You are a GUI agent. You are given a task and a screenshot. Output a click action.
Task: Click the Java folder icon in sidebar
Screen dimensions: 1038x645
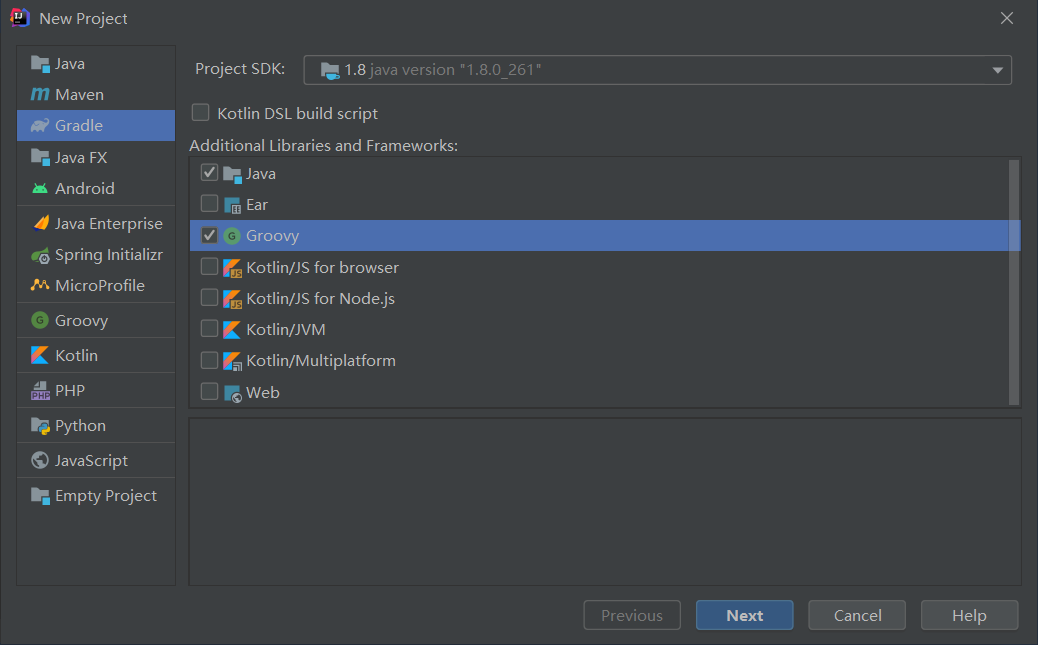coord(40,64)
